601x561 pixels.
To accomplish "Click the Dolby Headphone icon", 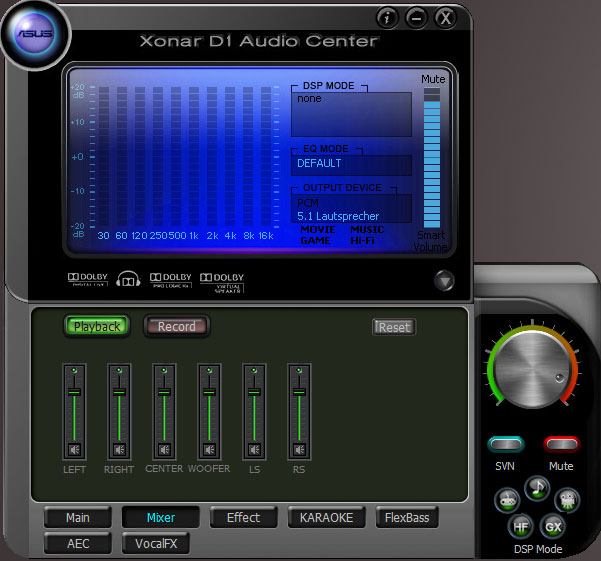I will point(128,279).
